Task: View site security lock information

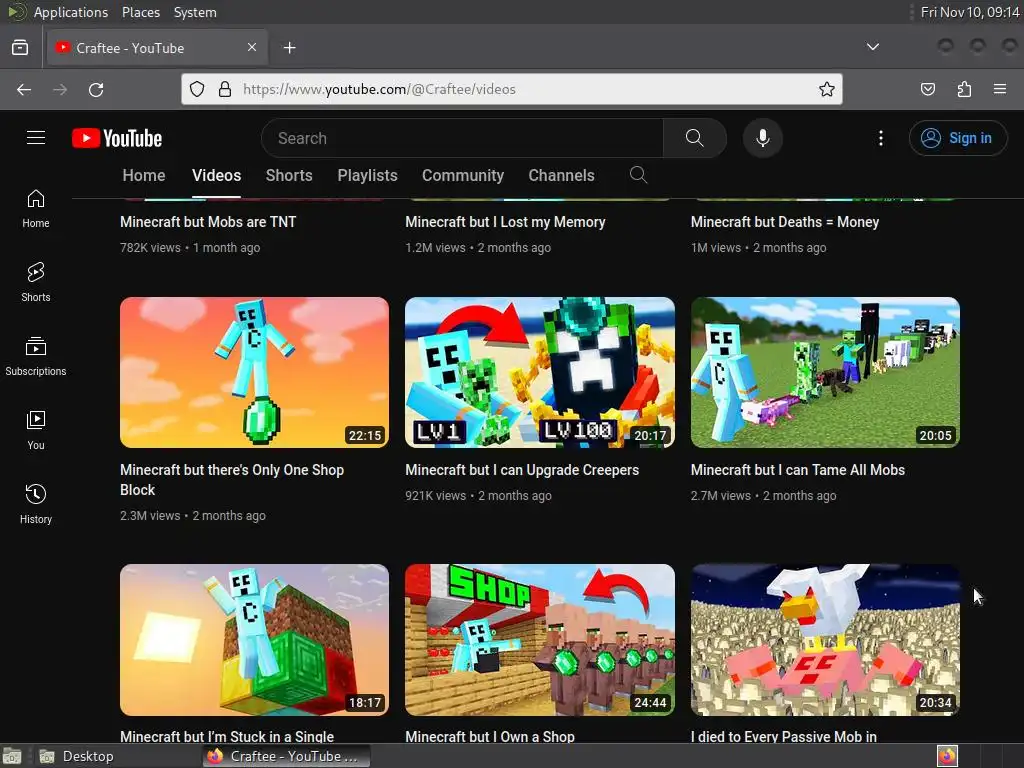Action: coord(225,89)
